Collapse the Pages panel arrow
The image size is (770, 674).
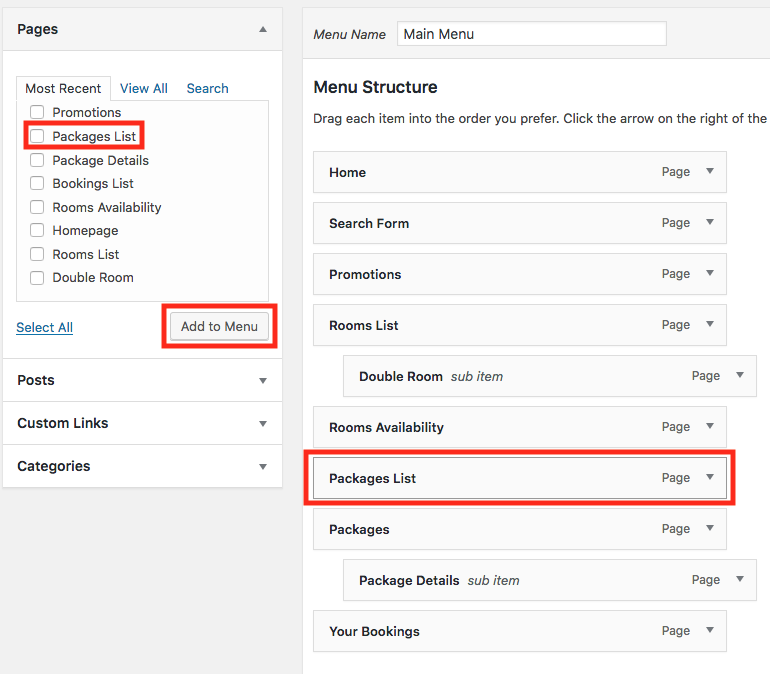point(263,29)
